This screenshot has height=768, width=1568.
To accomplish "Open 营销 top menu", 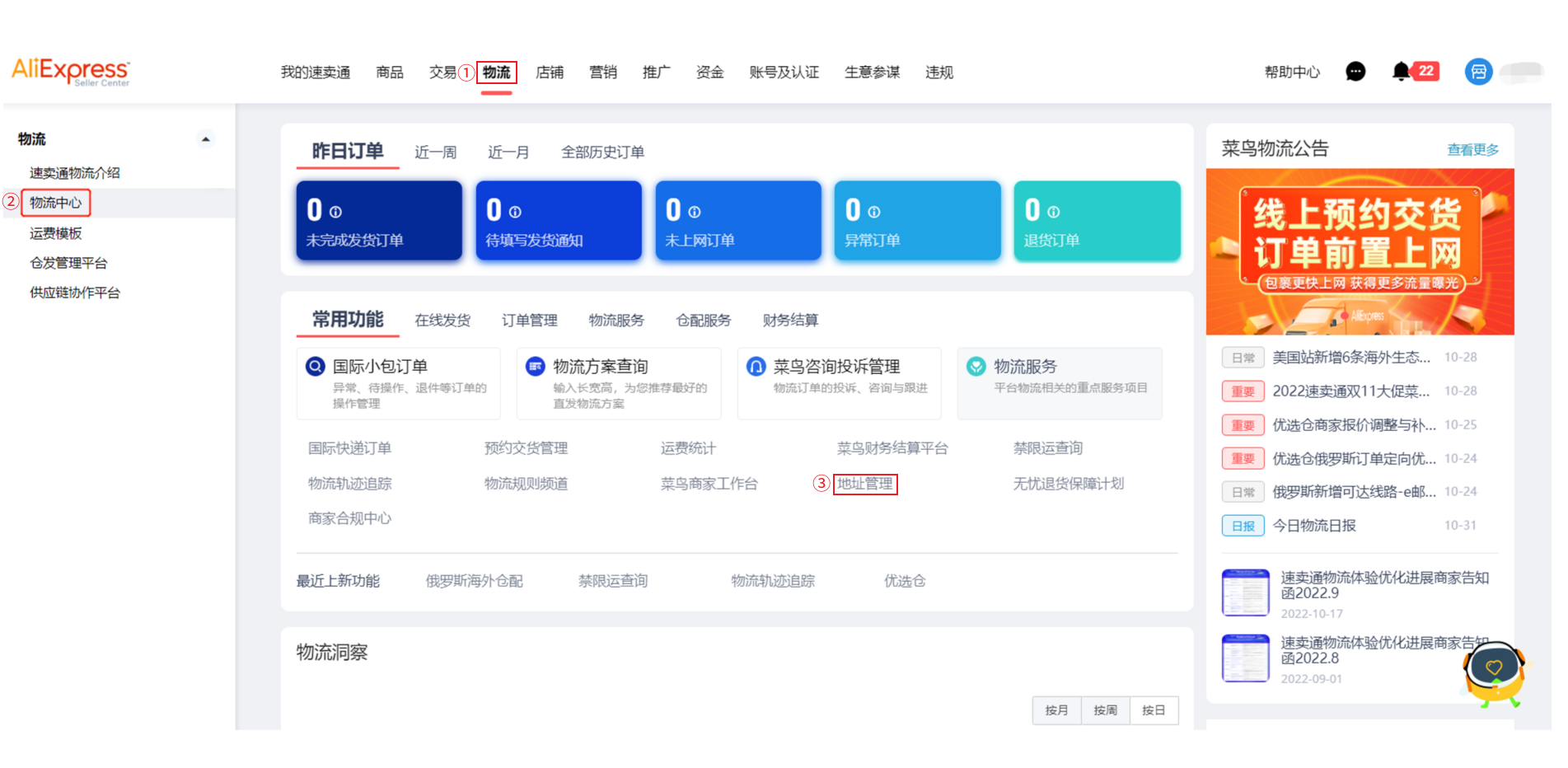I will pos(603,73).
